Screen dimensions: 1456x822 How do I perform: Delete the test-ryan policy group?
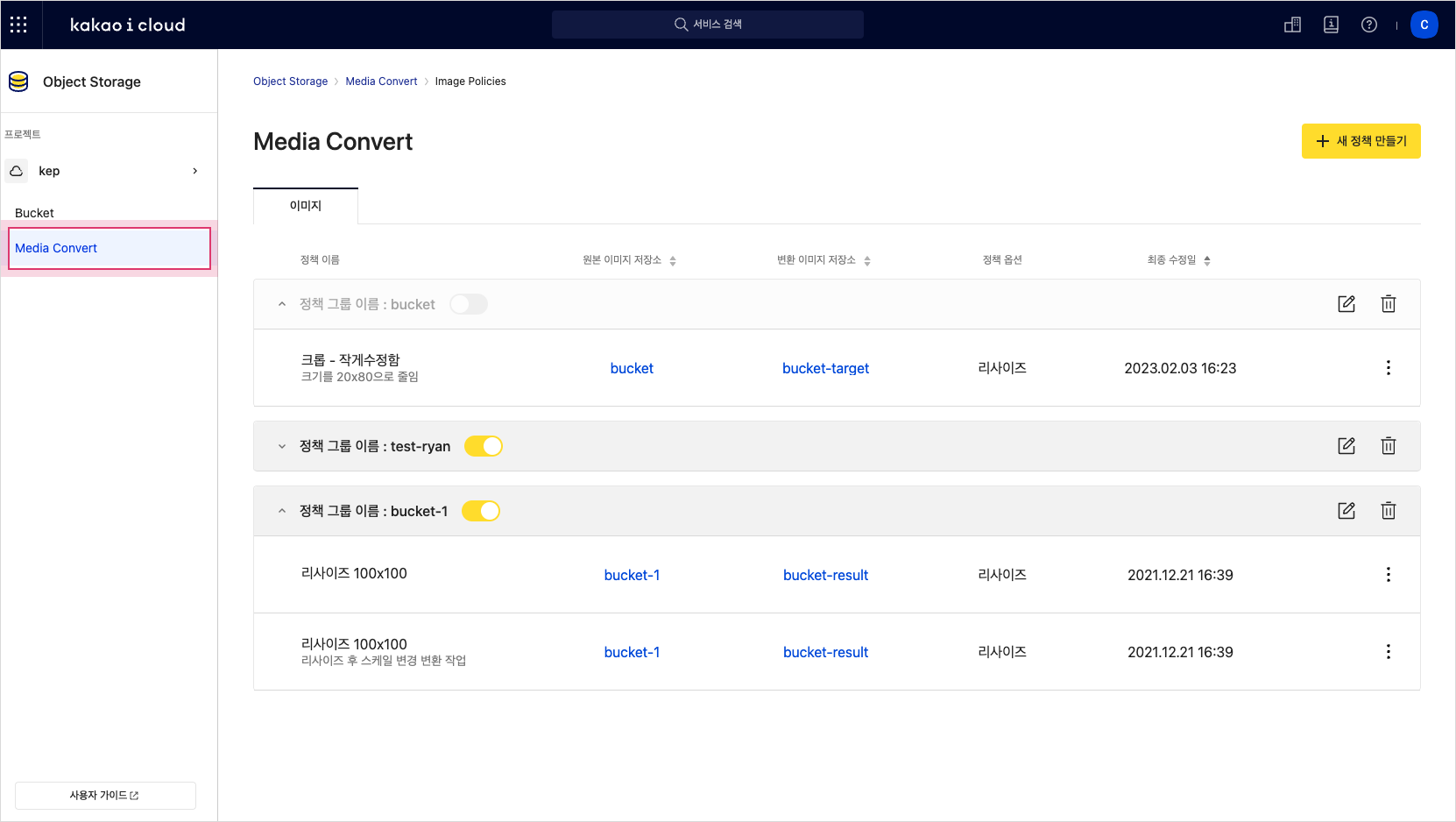[x=1389, y=446]
